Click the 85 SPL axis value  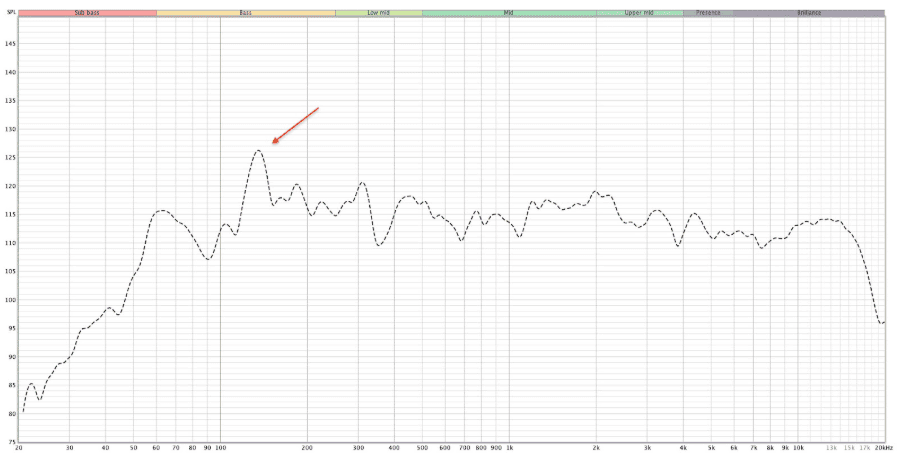11,386
